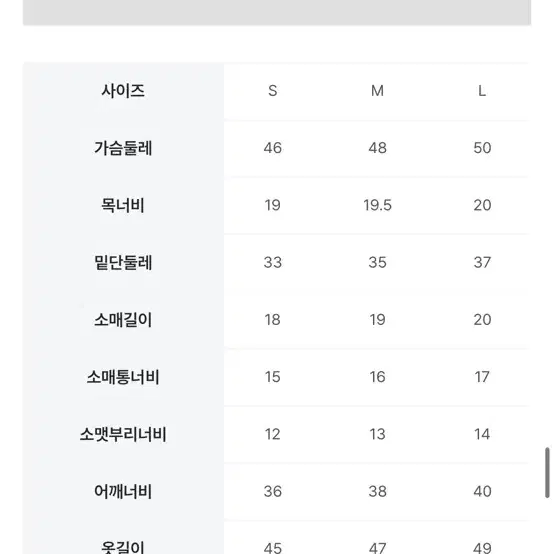The height and width of the screenshot is (554, 554).
Task: Click the 목너비 row label
Action: [x=123, y=205]
